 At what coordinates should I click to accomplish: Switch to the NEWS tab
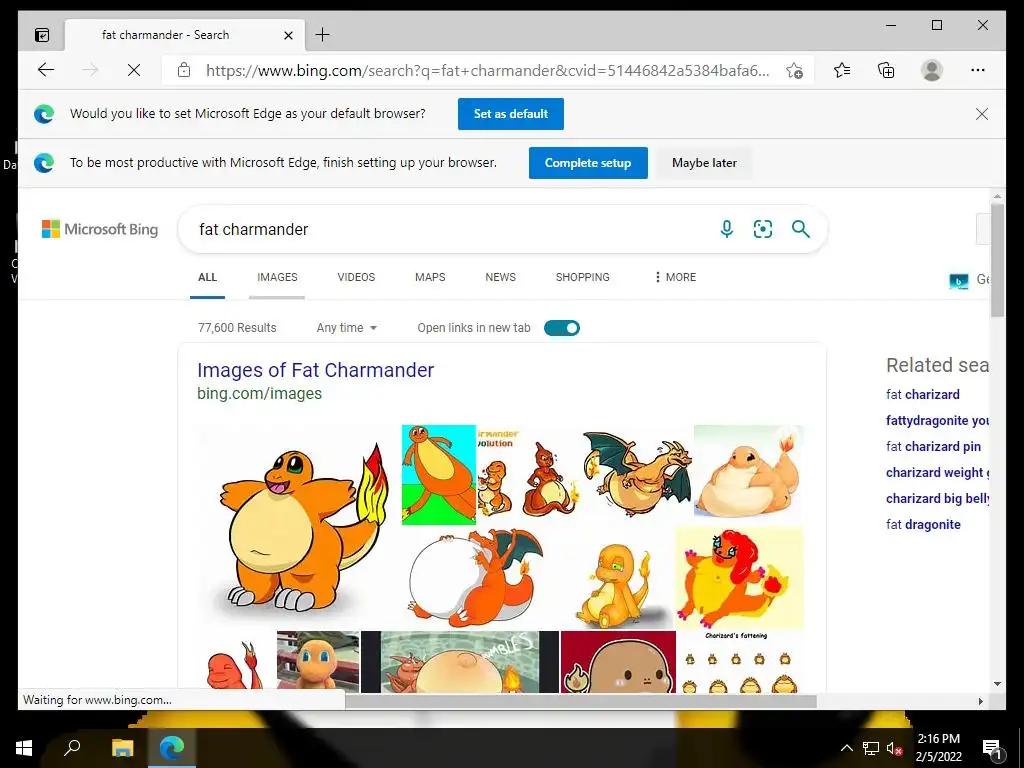point(500,277)
